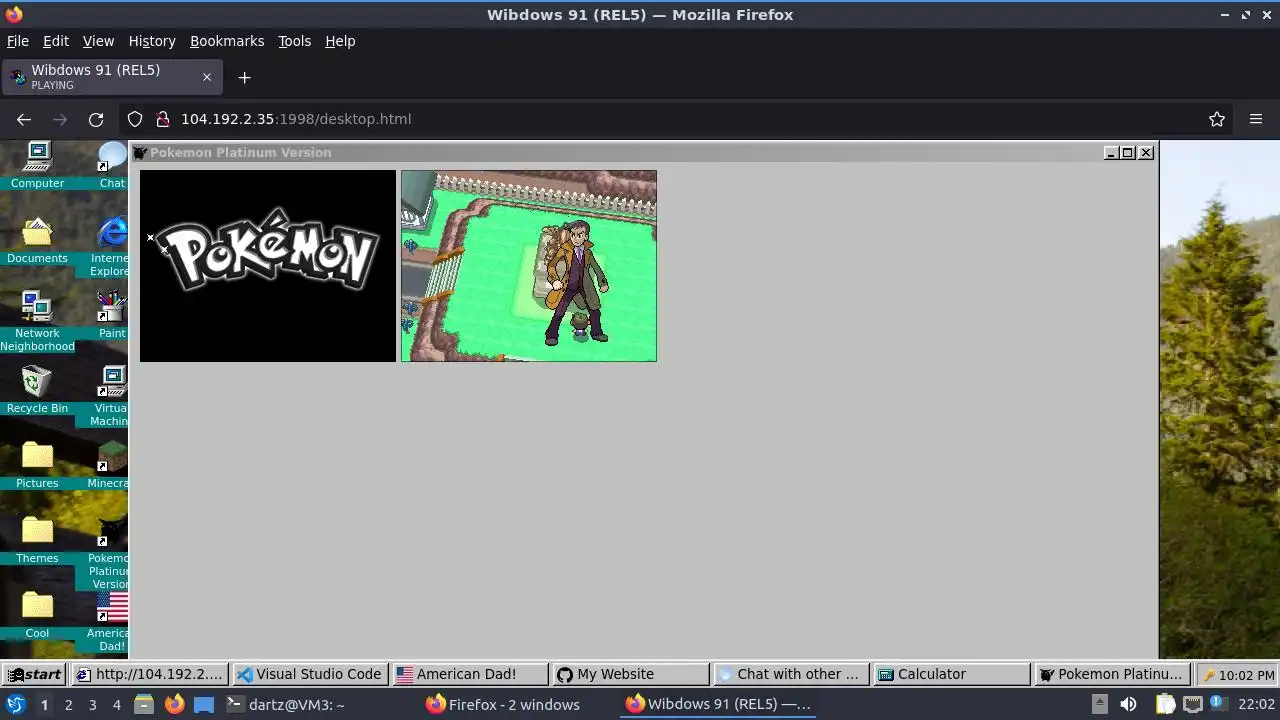The width and height of the screenshot is (1280, 720).
Task: Open the Themes folder icon
Action: pyautogui.click(x=37, y=540)
